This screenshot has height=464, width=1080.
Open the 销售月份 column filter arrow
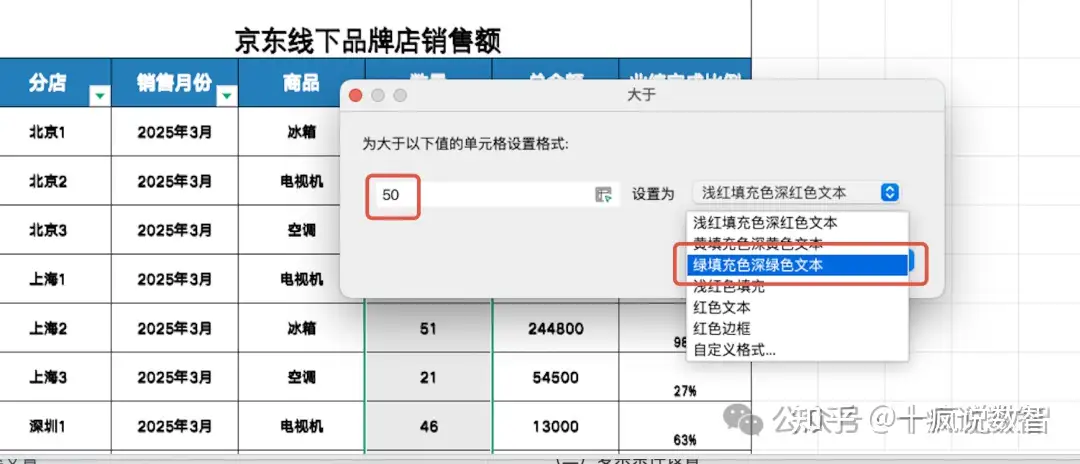(x=227, y=96)
